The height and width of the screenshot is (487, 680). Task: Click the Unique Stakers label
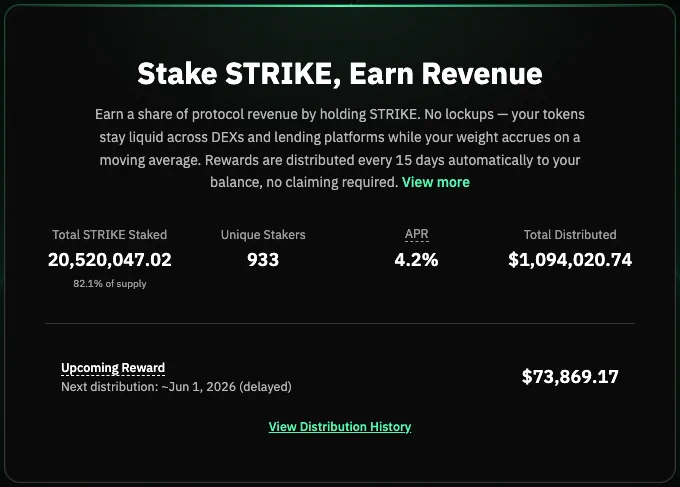point(263,235)
